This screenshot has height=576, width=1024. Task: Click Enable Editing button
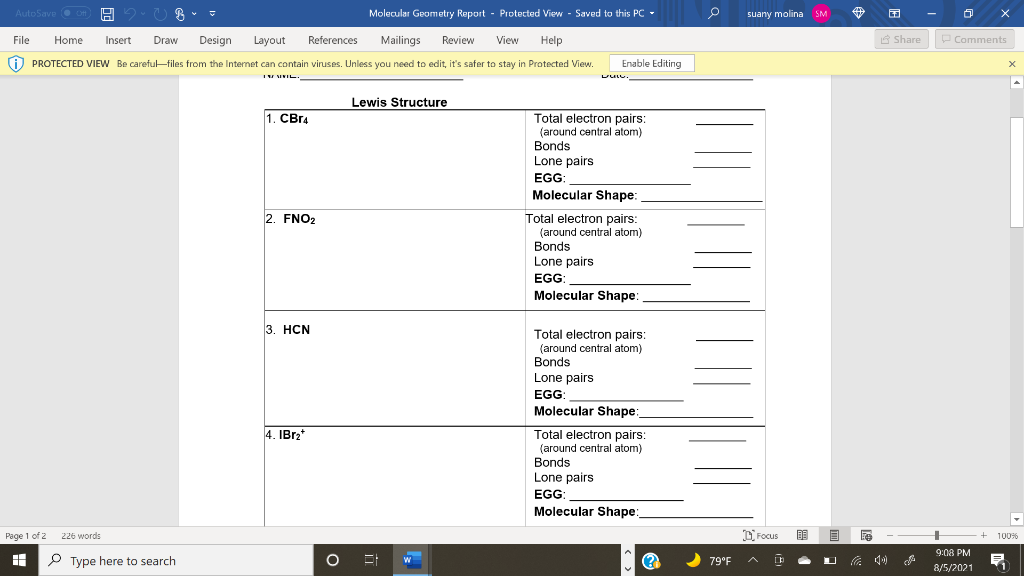pyautogui.click(x=652, y=63)
